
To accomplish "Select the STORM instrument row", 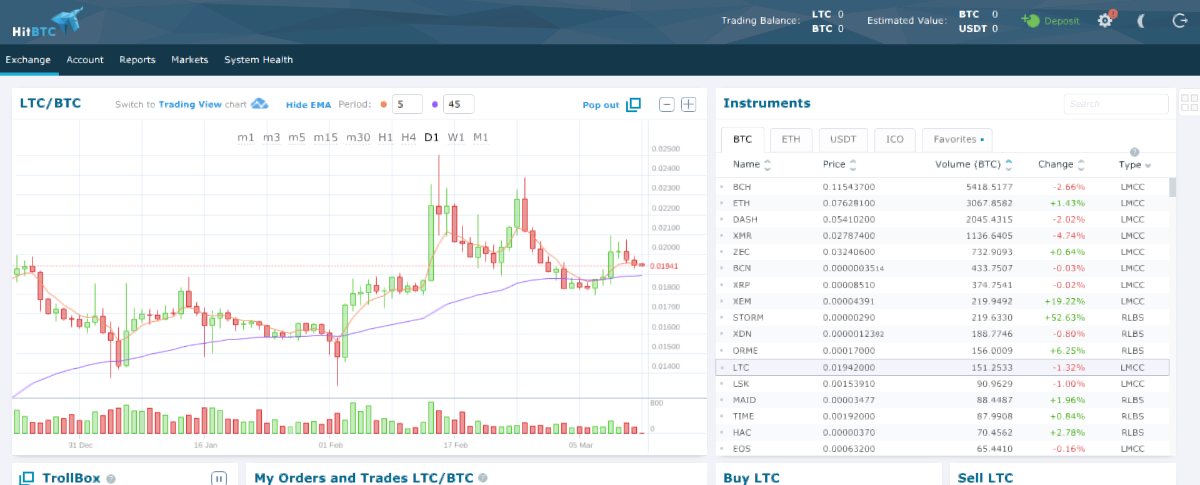I will [x=942, y=318].
